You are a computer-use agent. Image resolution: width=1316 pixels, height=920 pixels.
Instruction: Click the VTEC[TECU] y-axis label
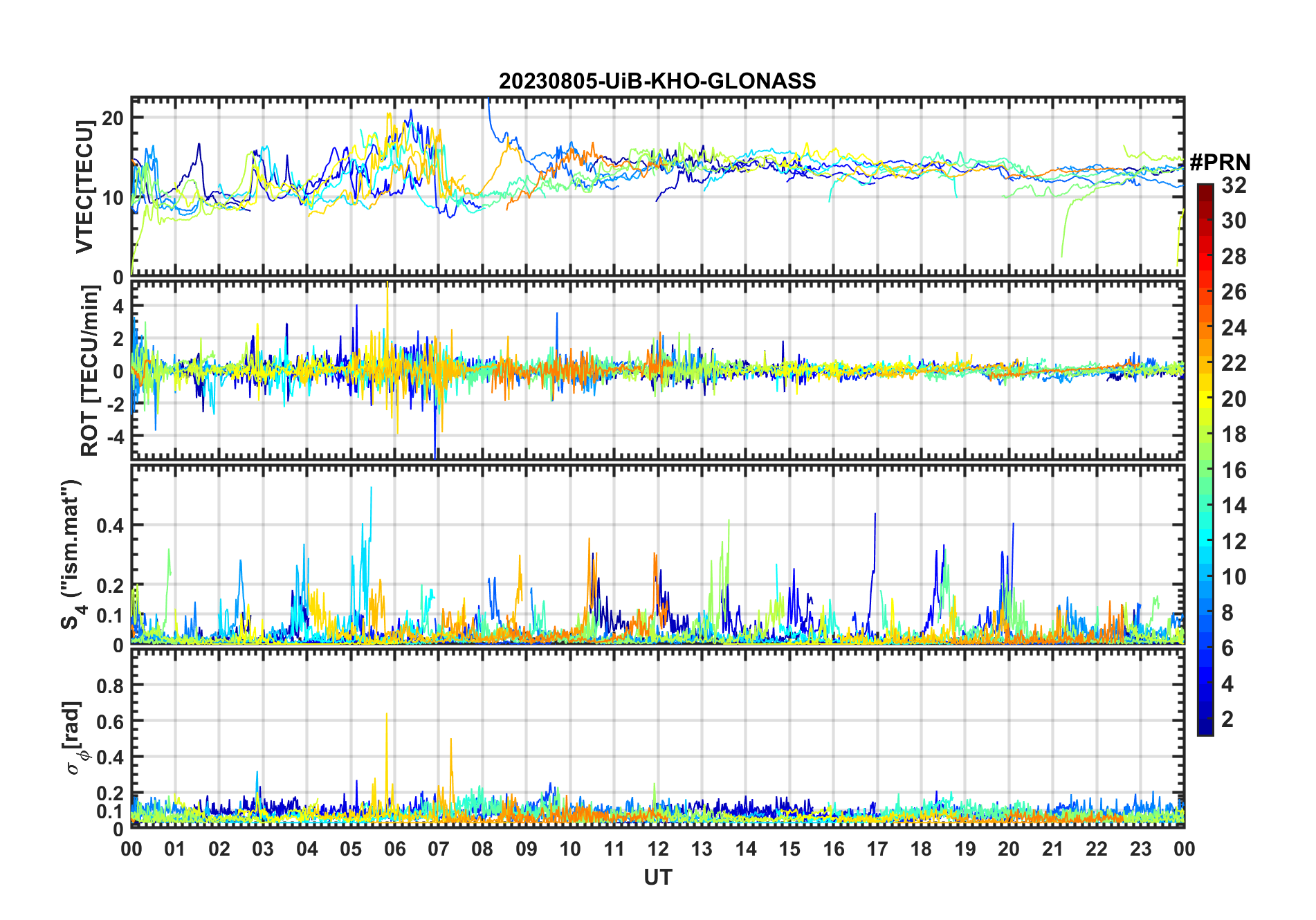pyautogui.click(x=84, y=187)
